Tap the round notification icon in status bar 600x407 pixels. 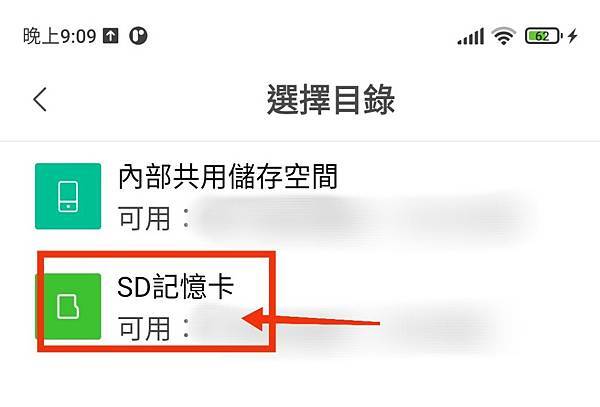click(x=138, y=36)
